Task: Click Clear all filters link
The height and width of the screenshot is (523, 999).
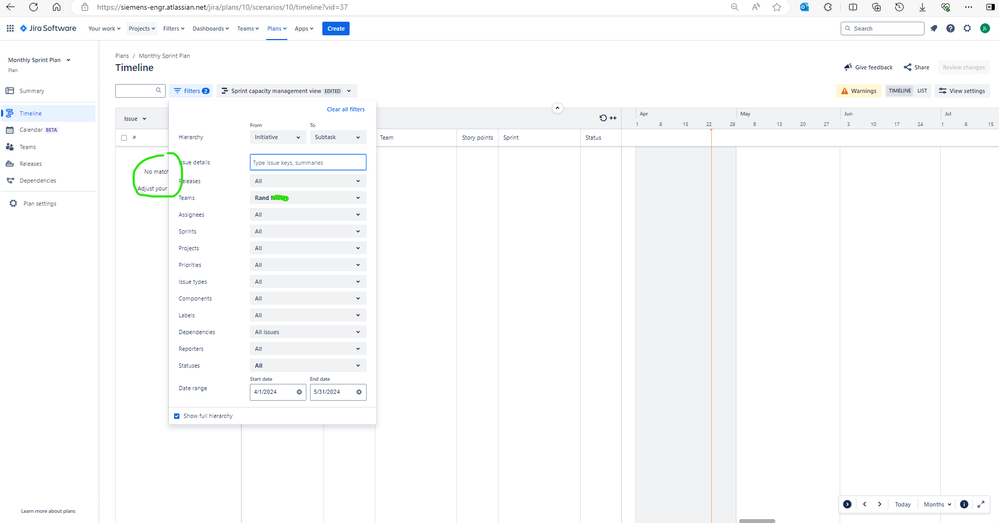Action: [345, 109]
